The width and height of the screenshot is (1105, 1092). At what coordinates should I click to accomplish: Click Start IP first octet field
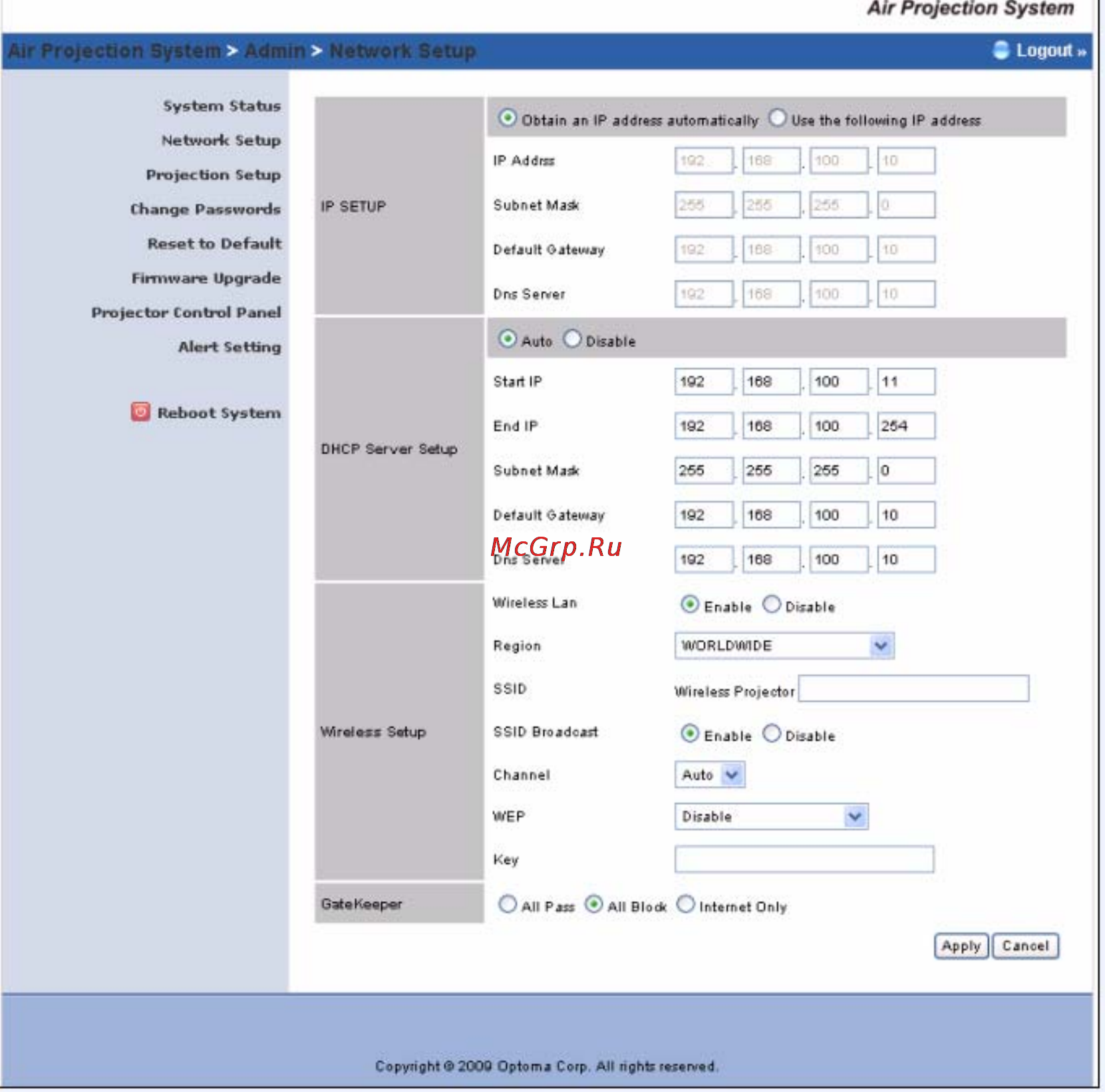704,382
